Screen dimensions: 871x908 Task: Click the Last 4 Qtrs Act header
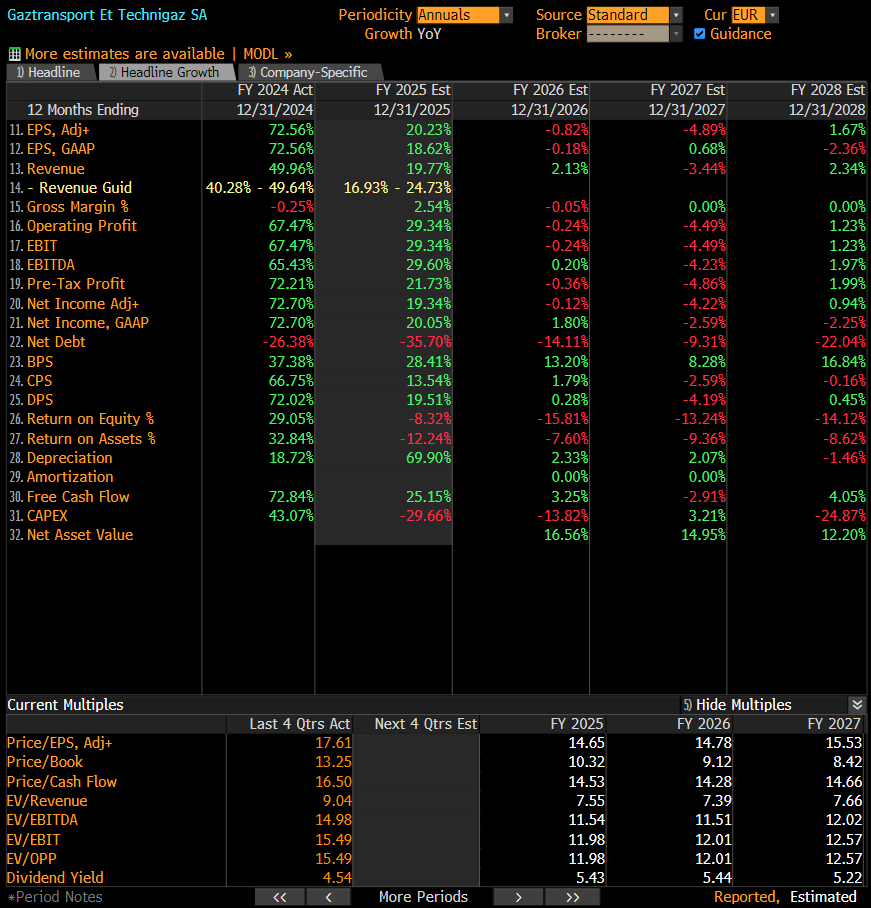pyautogui.click(x=299, y=724)
